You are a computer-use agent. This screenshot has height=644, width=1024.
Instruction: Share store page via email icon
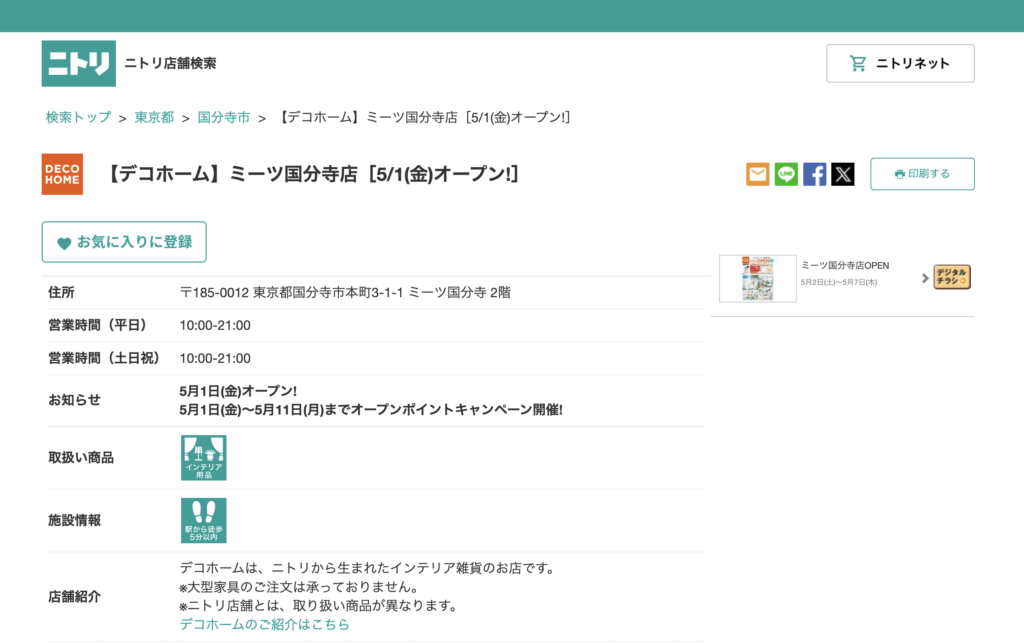[758, 174]
